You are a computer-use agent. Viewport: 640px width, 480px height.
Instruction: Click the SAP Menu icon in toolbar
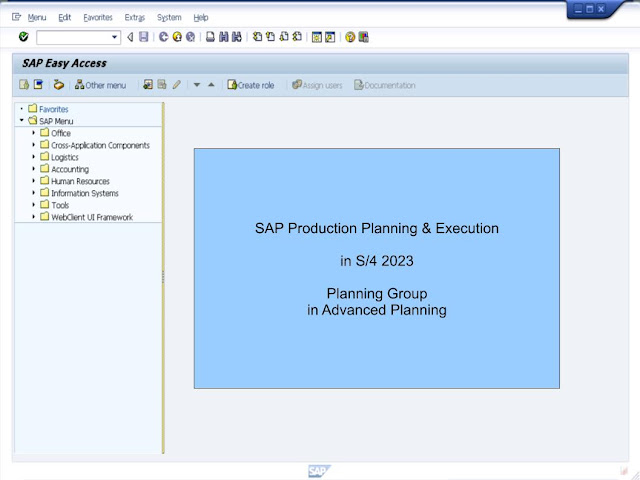point(38,85)
